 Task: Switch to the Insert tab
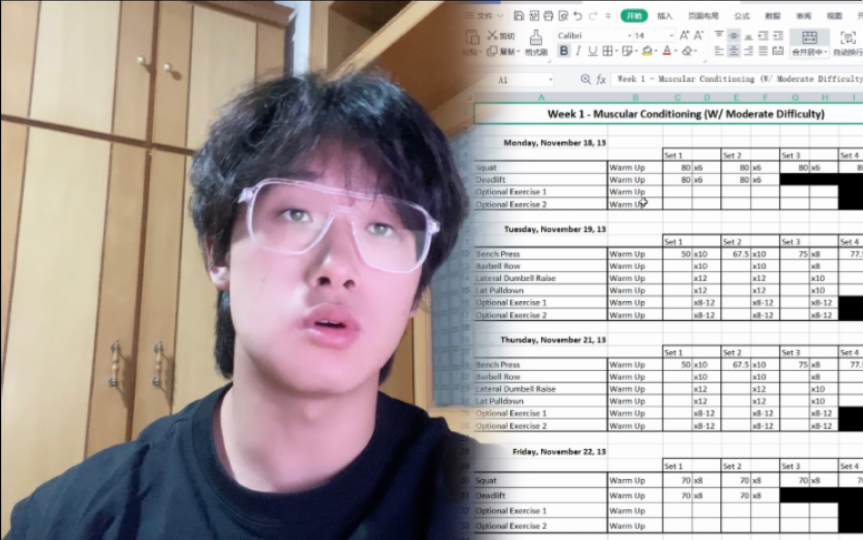665,16
